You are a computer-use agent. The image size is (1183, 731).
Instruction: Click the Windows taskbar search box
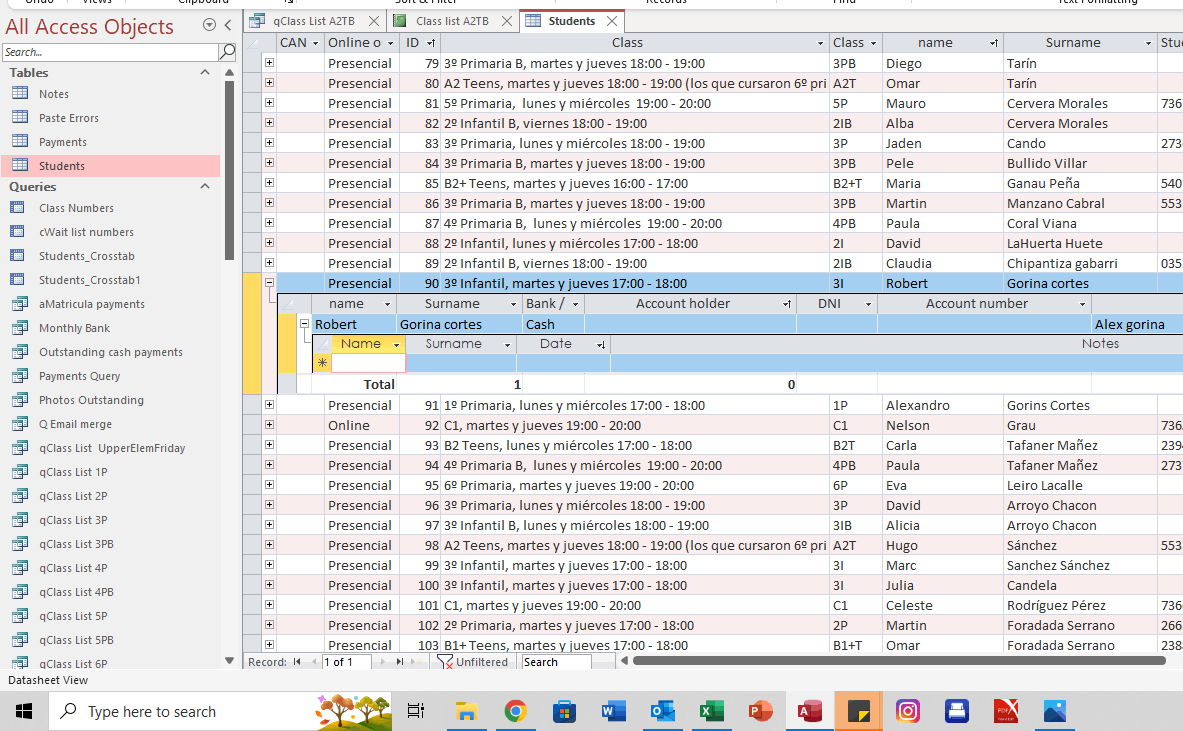point(220,711)
